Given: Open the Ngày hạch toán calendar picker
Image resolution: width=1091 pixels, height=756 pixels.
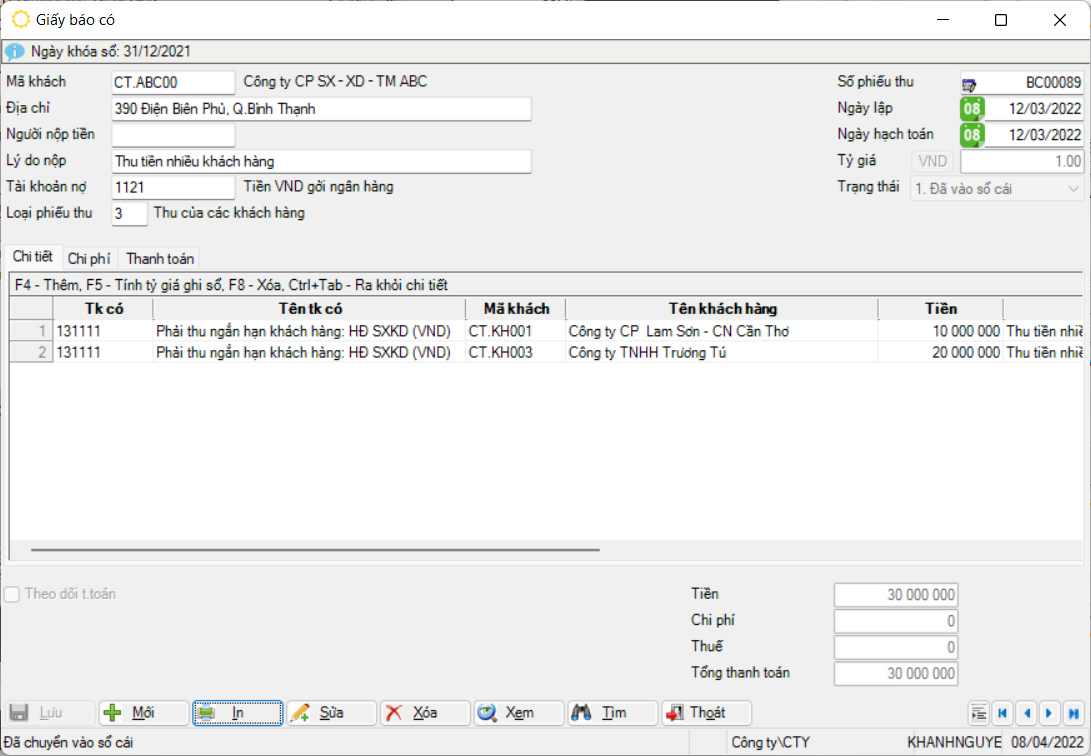Looking at the screenshot, I should pos(972,135).
